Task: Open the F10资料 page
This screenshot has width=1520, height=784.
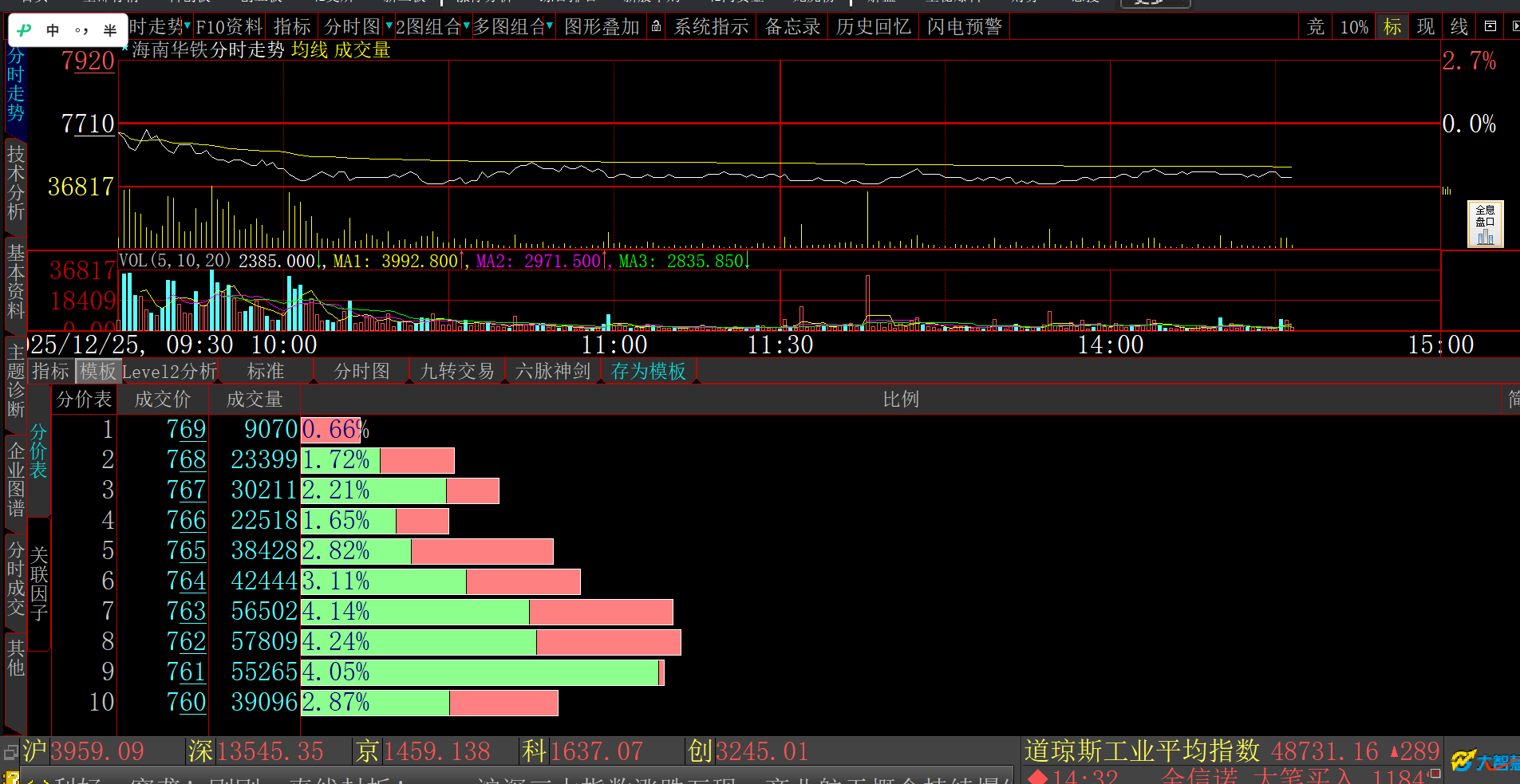Action: [x=229, y=27]
